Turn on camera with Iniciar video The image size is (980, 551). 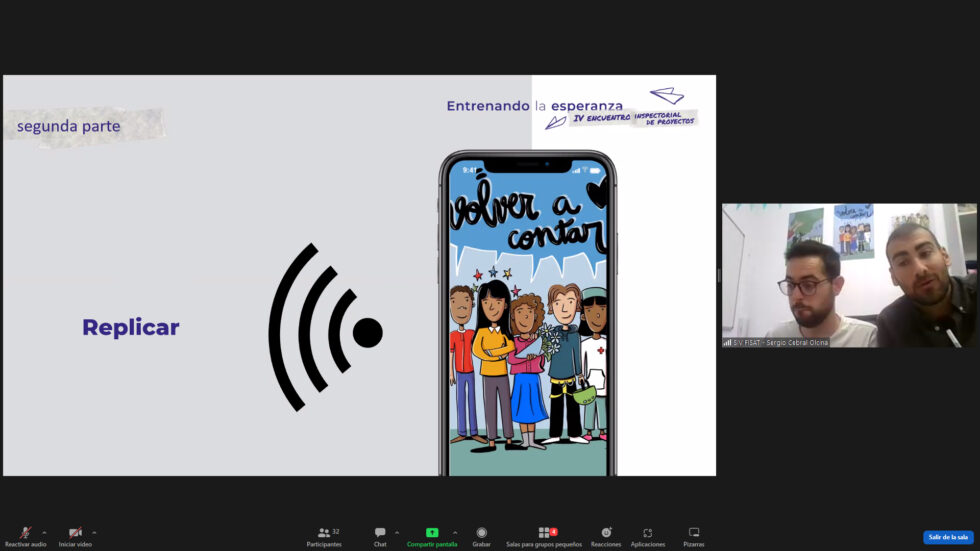coord(75,536)
